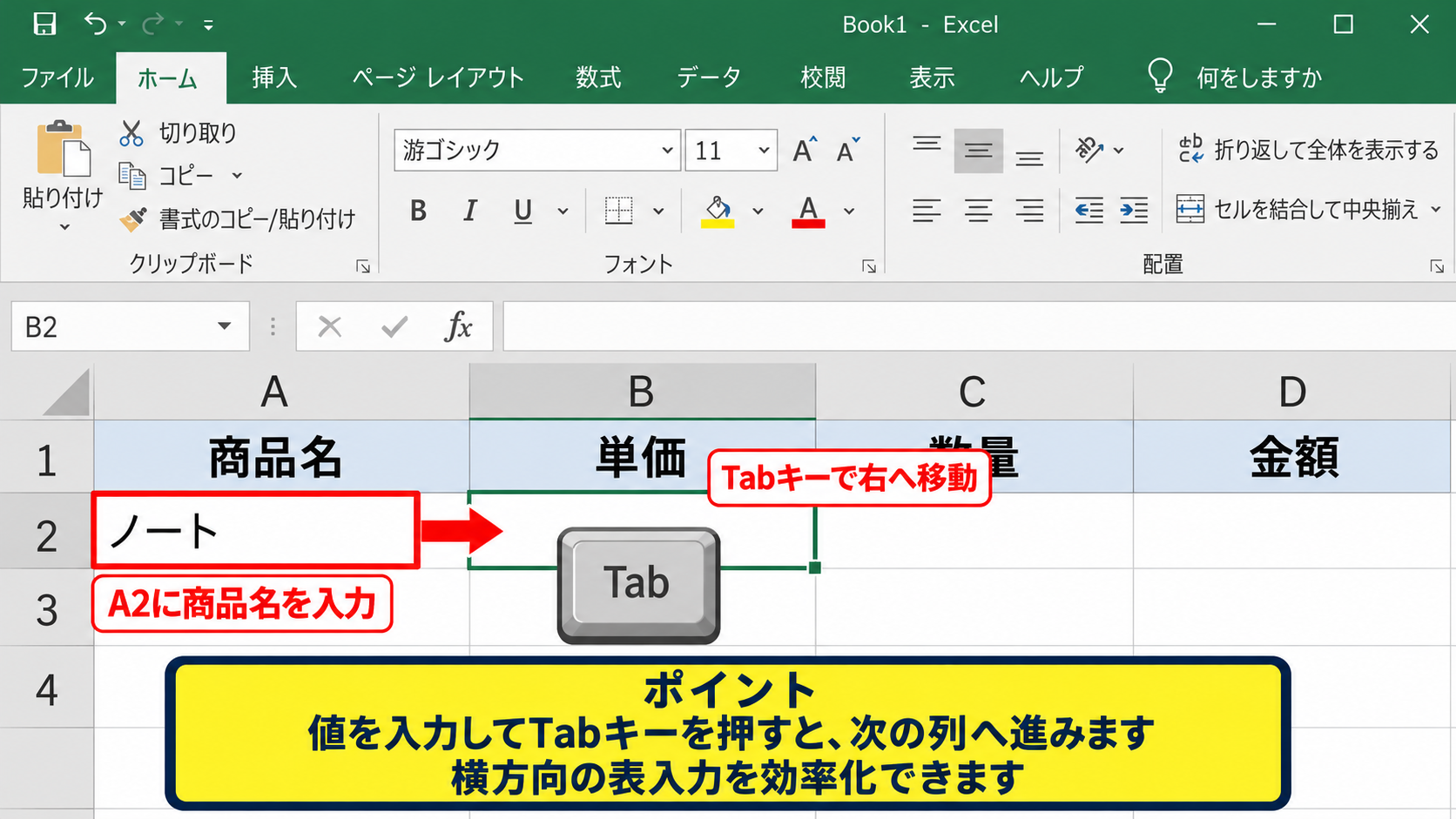Decrease font size with small A icon

pos(847,150)
